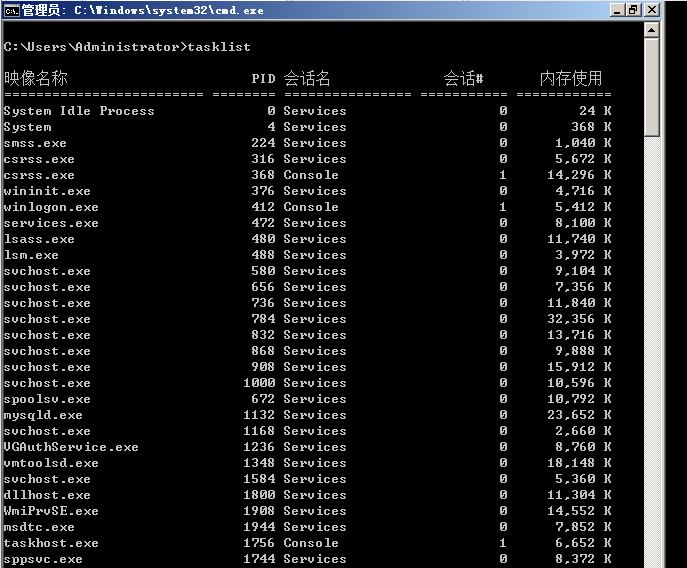
Task: Restore down the cmd.exe window
Action: (x=633, y=10)
